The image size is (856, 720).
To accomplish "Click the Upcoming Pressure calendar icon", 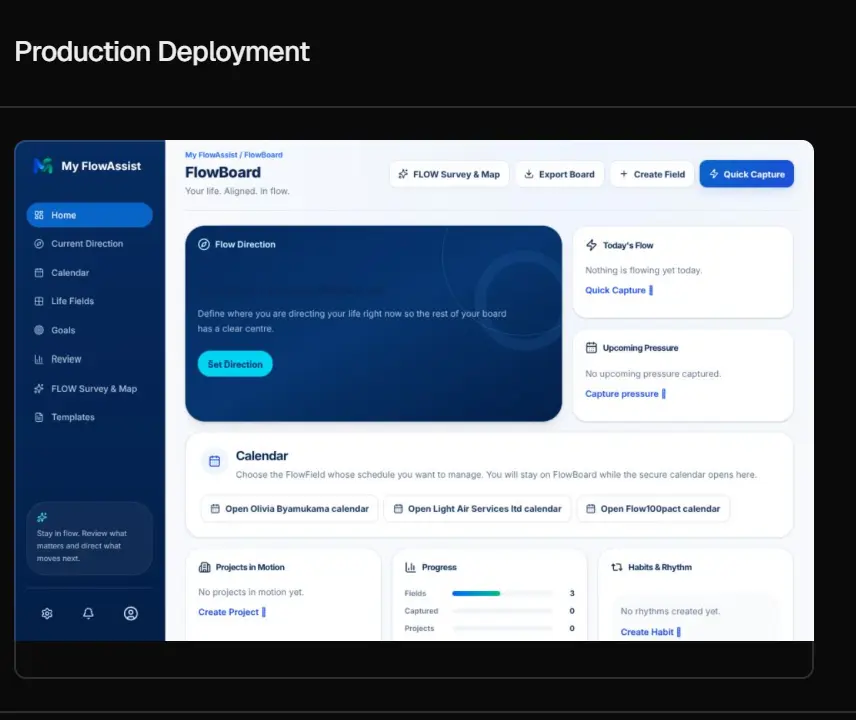I will click(591, 348).
